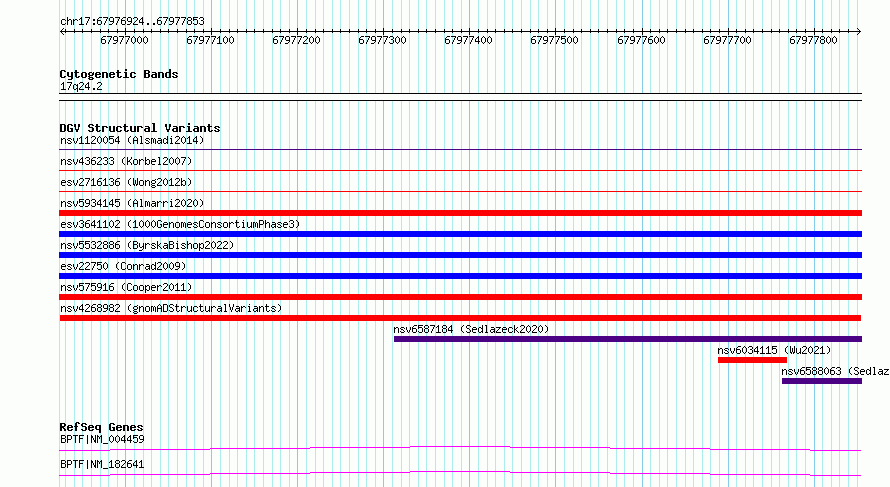The height and width of the screenshot is (487, 890).
Task: Click nsv4268982 (gnomADStructuralVariants) label
Action: point(171,308)
